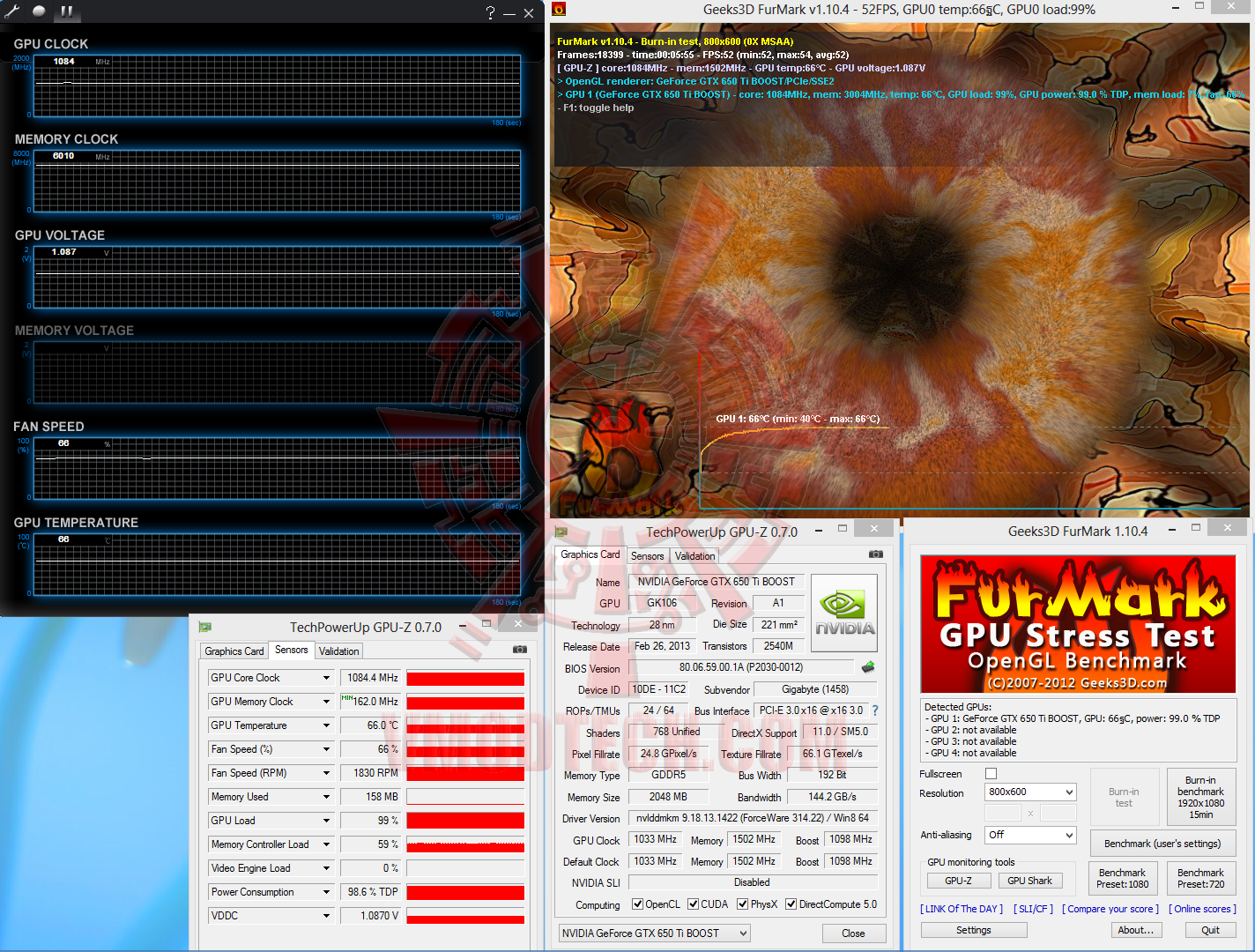1255x952 pixels.
Task: Toggle the PhysX checkbox
Action: [x=743, y=904]
